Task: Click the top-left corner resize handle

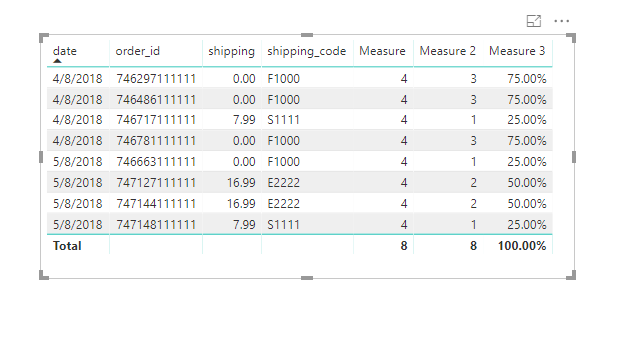Action: coord(43,38)
